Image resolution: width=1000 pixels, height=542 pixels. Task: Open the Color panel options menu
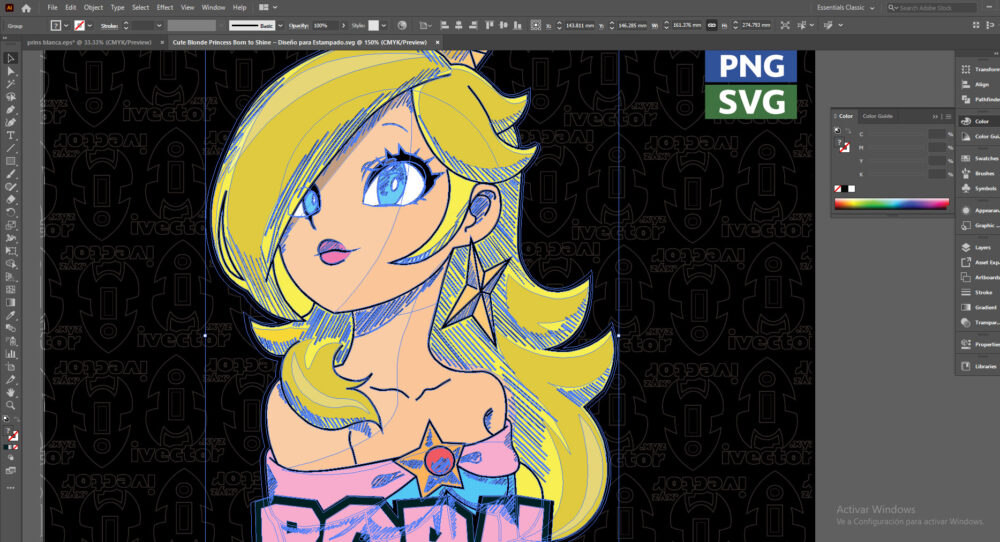pos(948,117)
